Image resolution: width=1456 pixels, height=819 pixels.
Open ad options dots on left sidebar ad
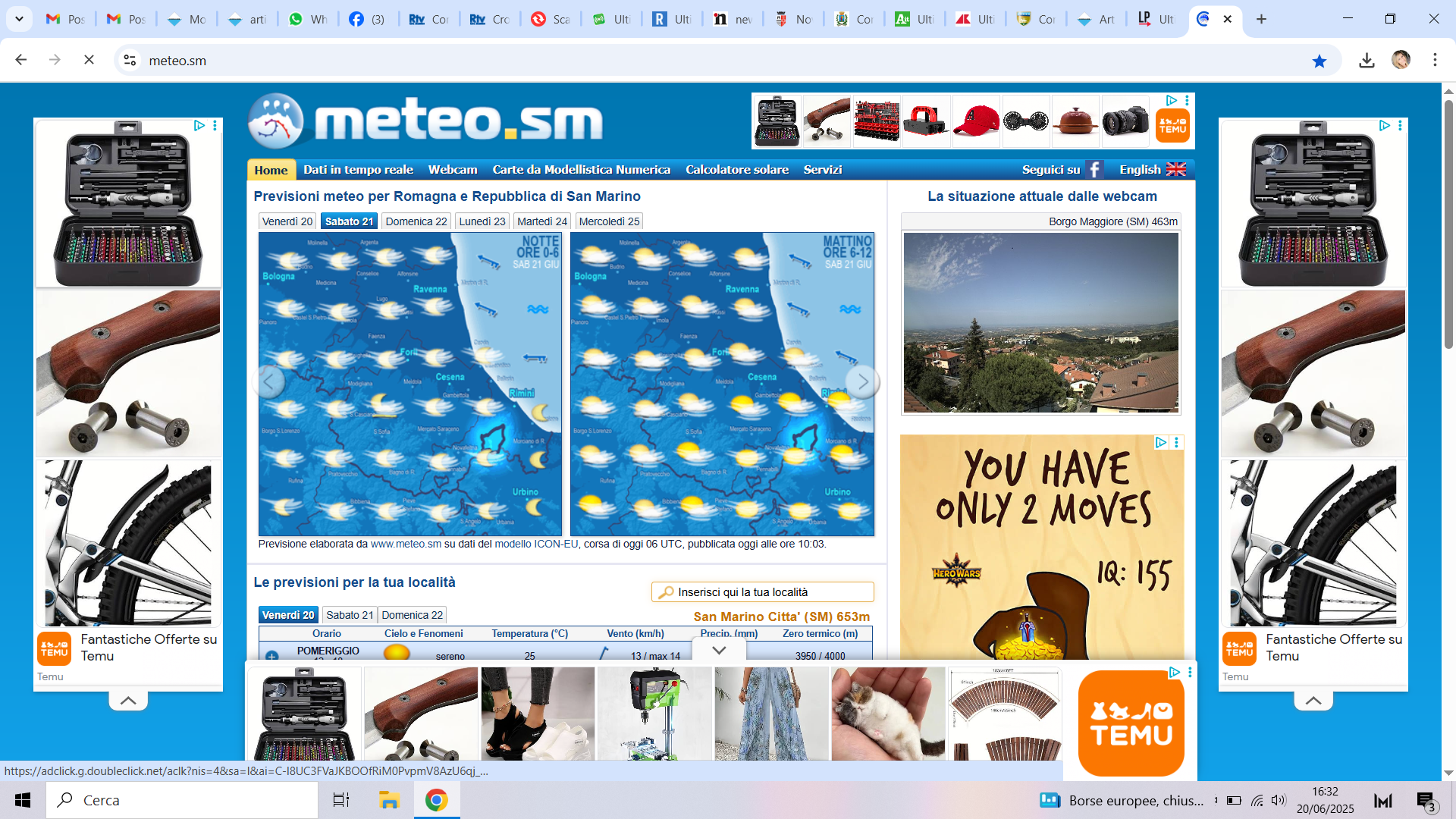[215, 125]
